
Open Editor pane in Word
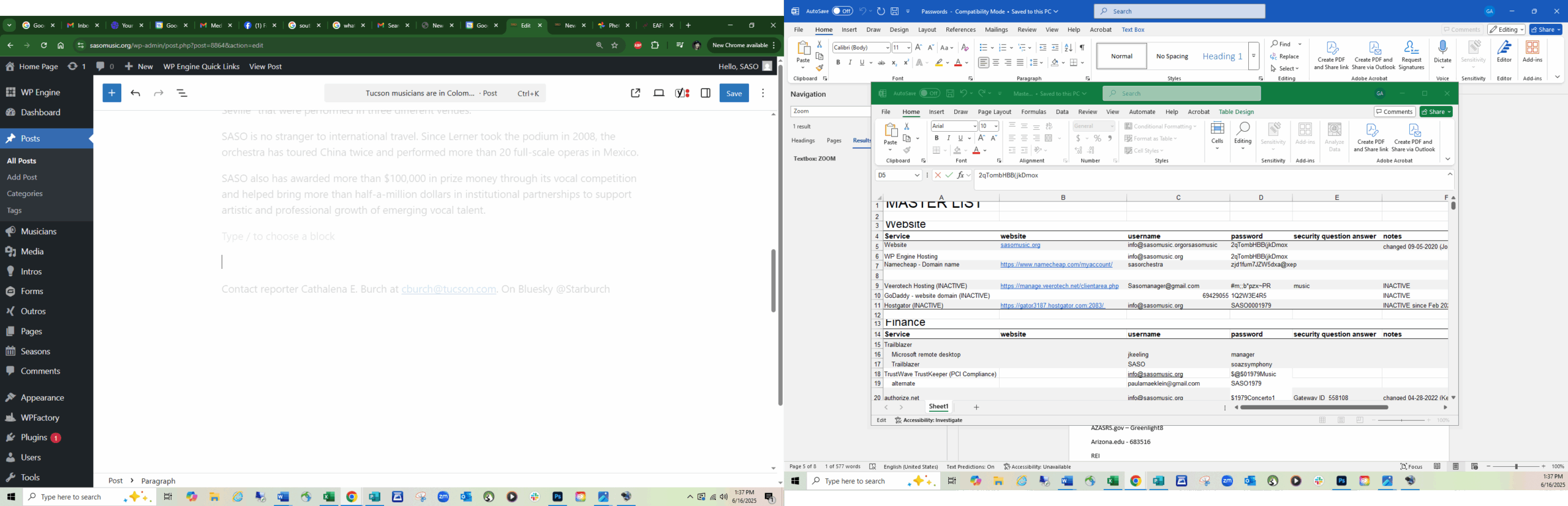point(1504,52)
